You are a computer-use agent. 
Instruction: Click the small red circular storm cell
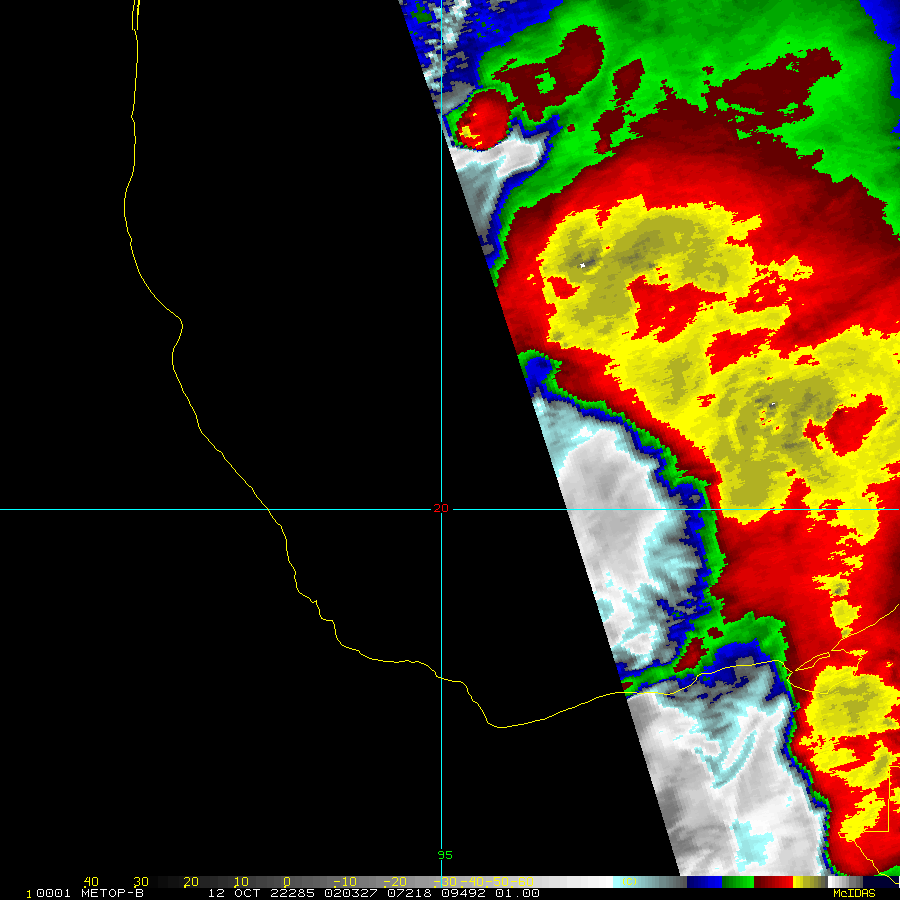tap(482, 119)
